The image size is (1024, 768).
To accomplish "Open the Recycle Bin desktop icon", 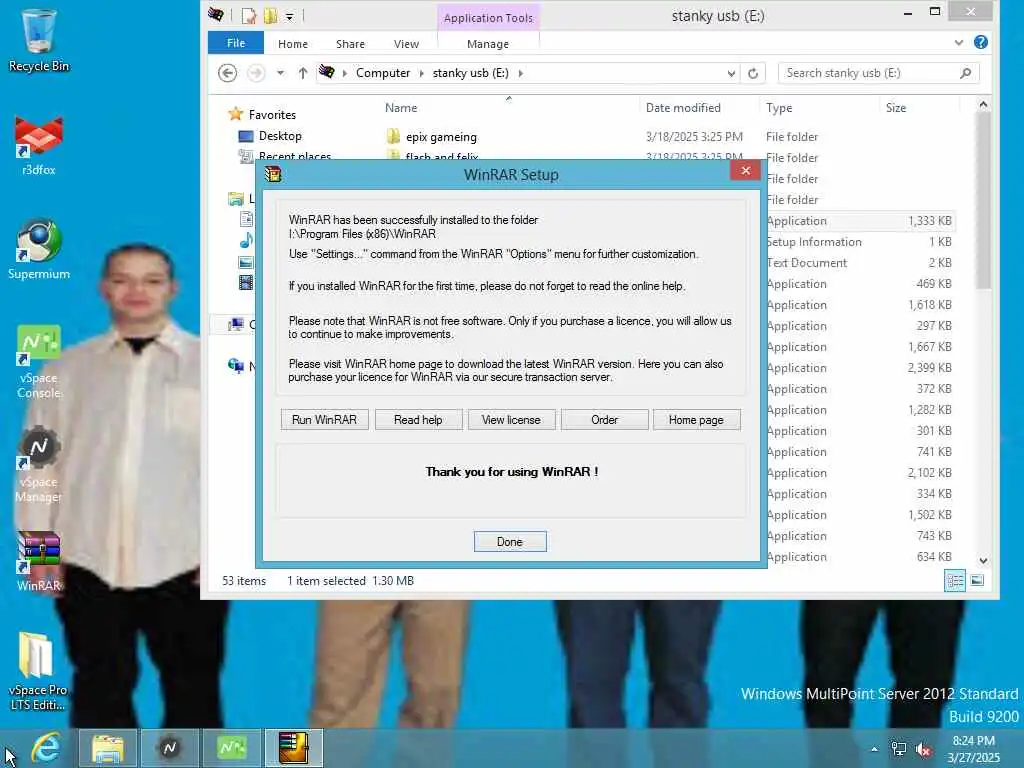I will [39, 40].
